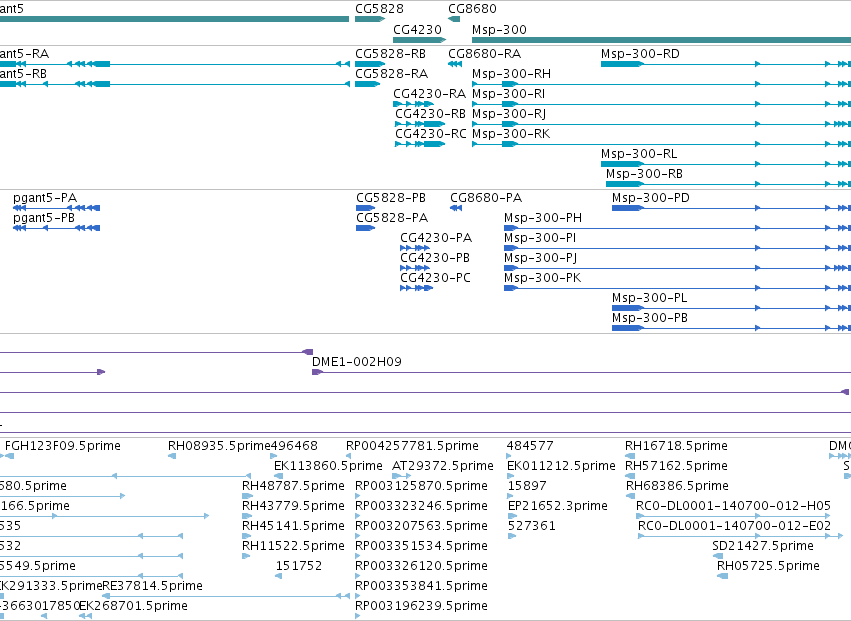Select protein CG4230-PA
The image size is (851, 621).
click(436, 238)
